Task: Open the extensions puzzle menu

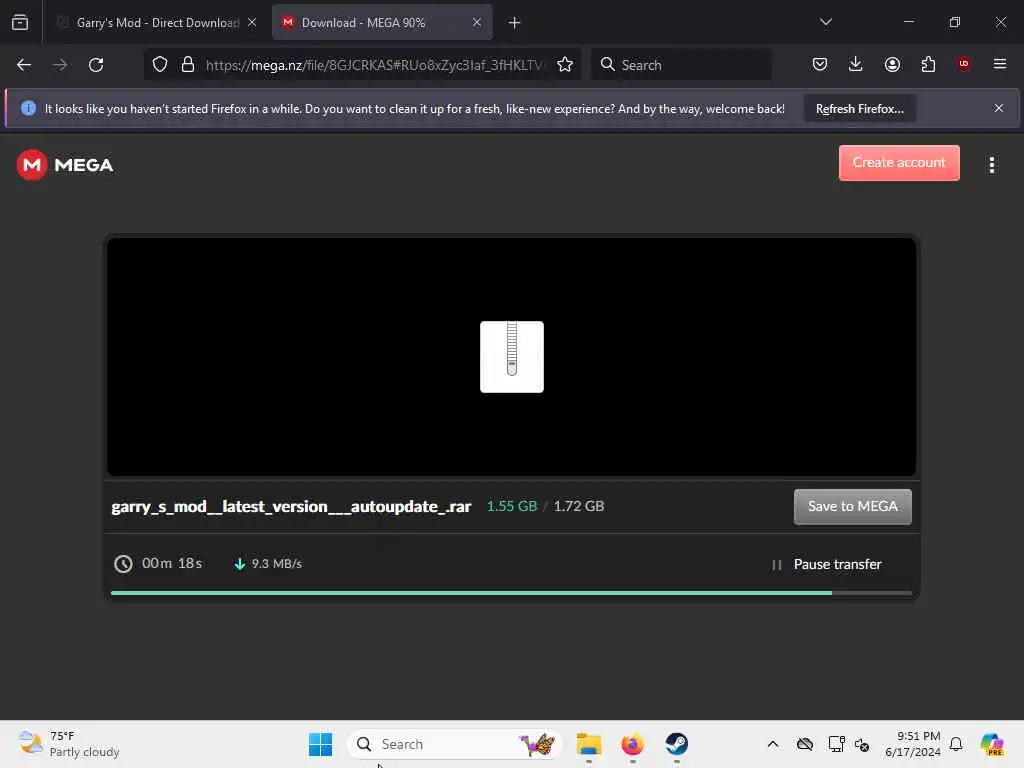Action: point(928,64)
